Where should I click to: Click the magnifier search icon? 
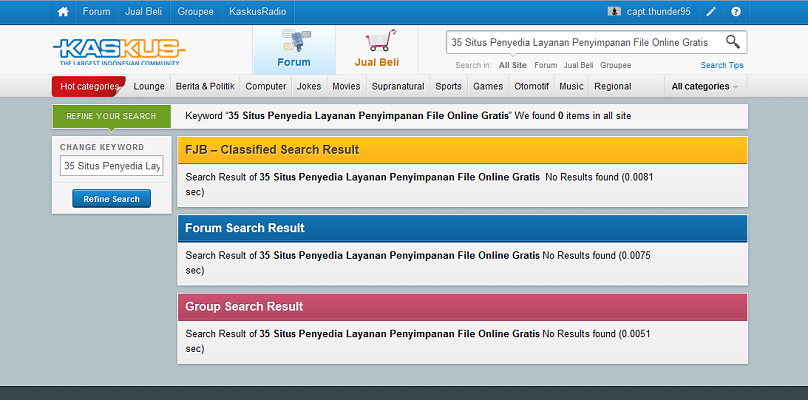tap(733, 42)
